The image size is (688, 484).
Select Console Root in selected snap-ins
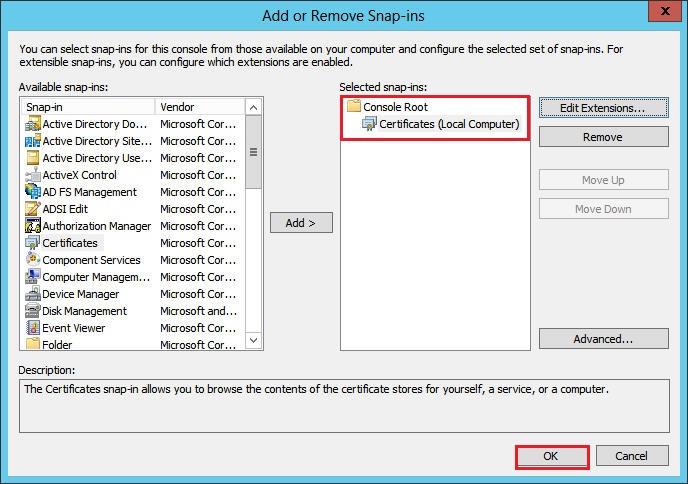(x=393, y=107)
